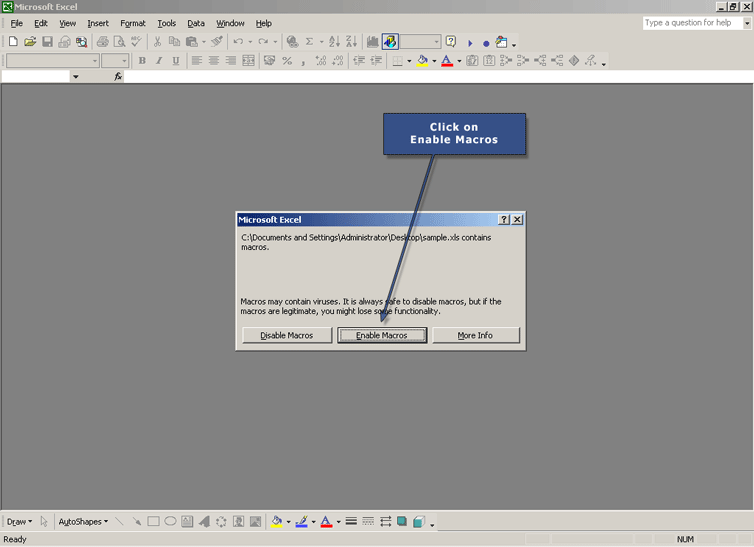
Task: Click the Merge and Center icon
Action: click(x=249, y=61)
